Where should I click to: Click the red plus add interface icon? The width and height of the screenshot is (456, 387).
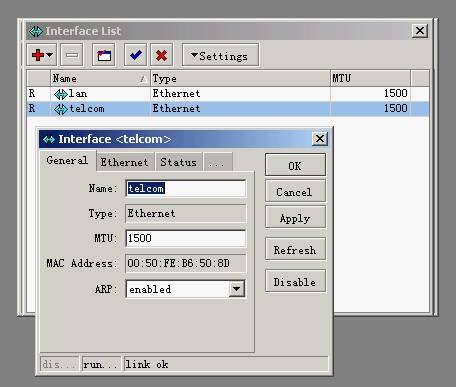pos(38,55)
